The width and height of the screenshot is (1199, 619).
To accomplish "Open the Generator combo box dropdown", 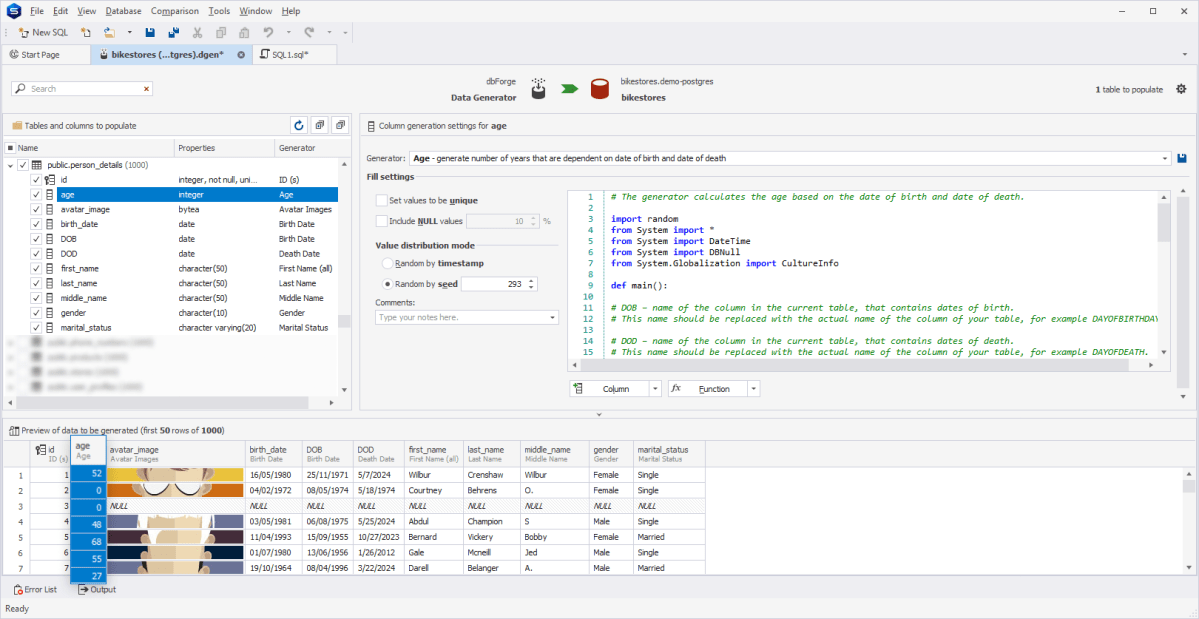I will tap(1166, 158).
